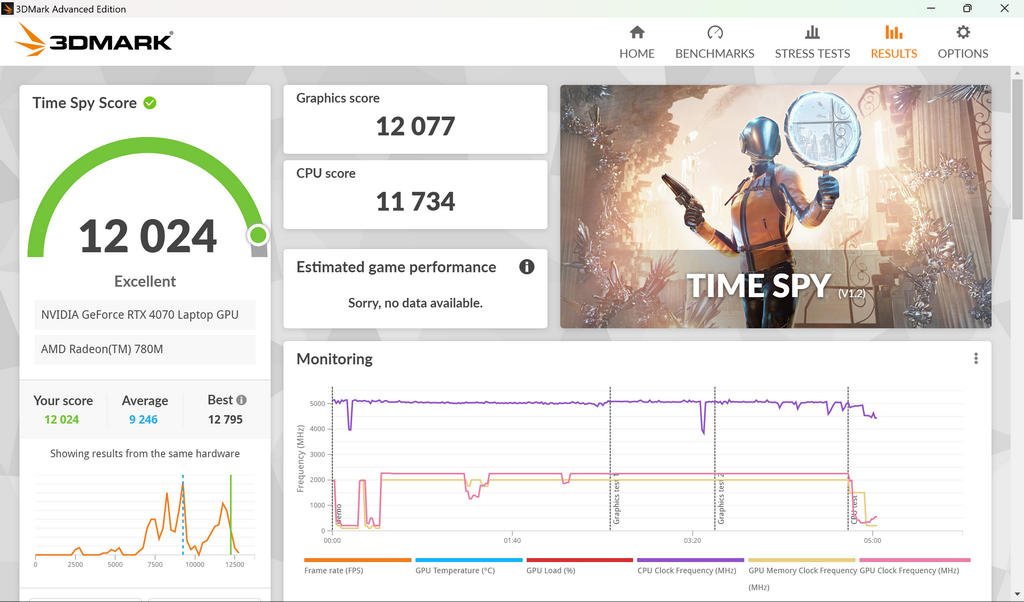Image resolution: width=1024 pixels, height=602 pixels.
Task: Toggle the GPU Load (%) legend swatch
Action: [x=579, y=560]
